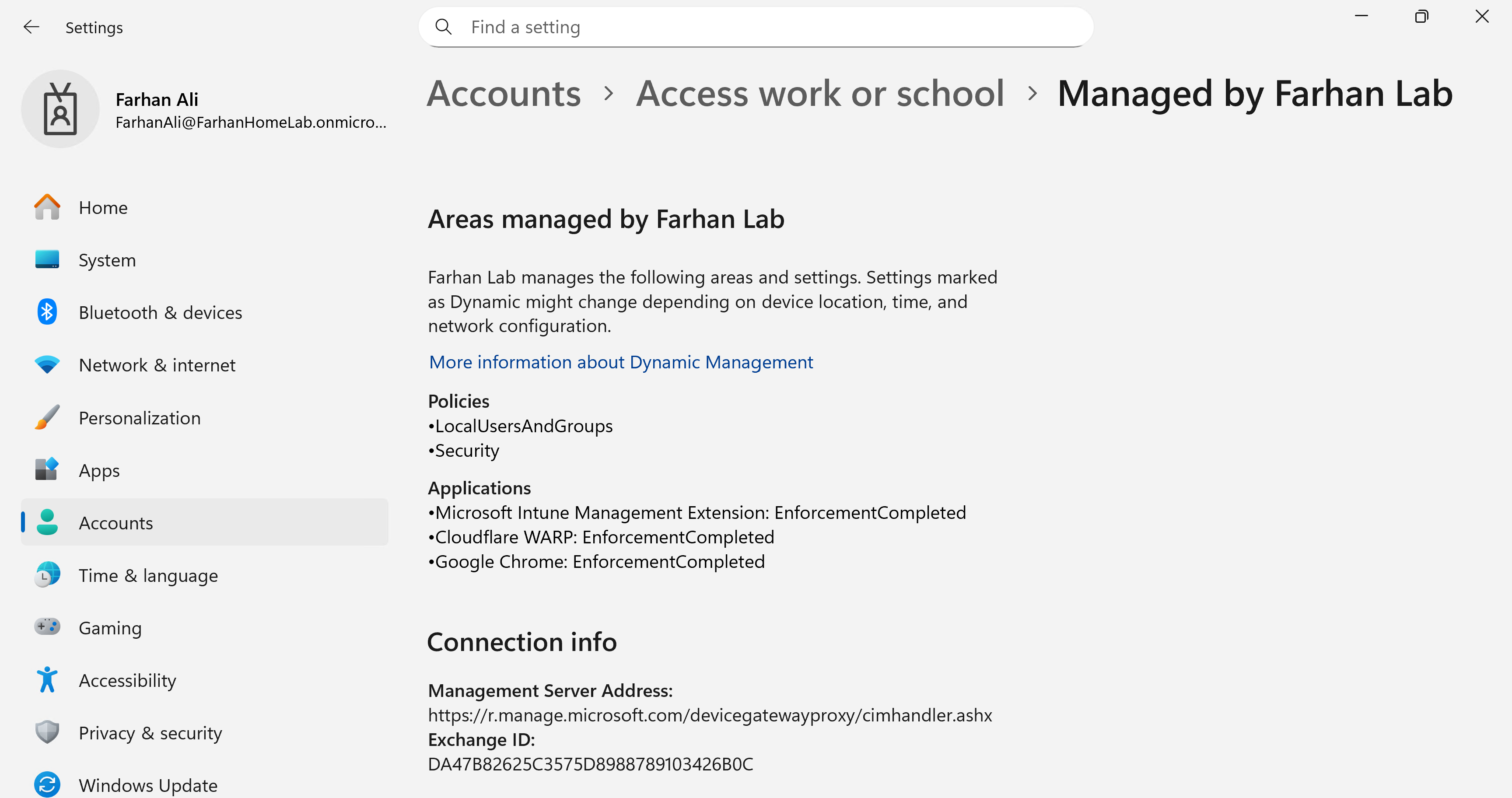
Task: Click the search magnifier icon
Action: pyautogui.click(x=444, y=27)
